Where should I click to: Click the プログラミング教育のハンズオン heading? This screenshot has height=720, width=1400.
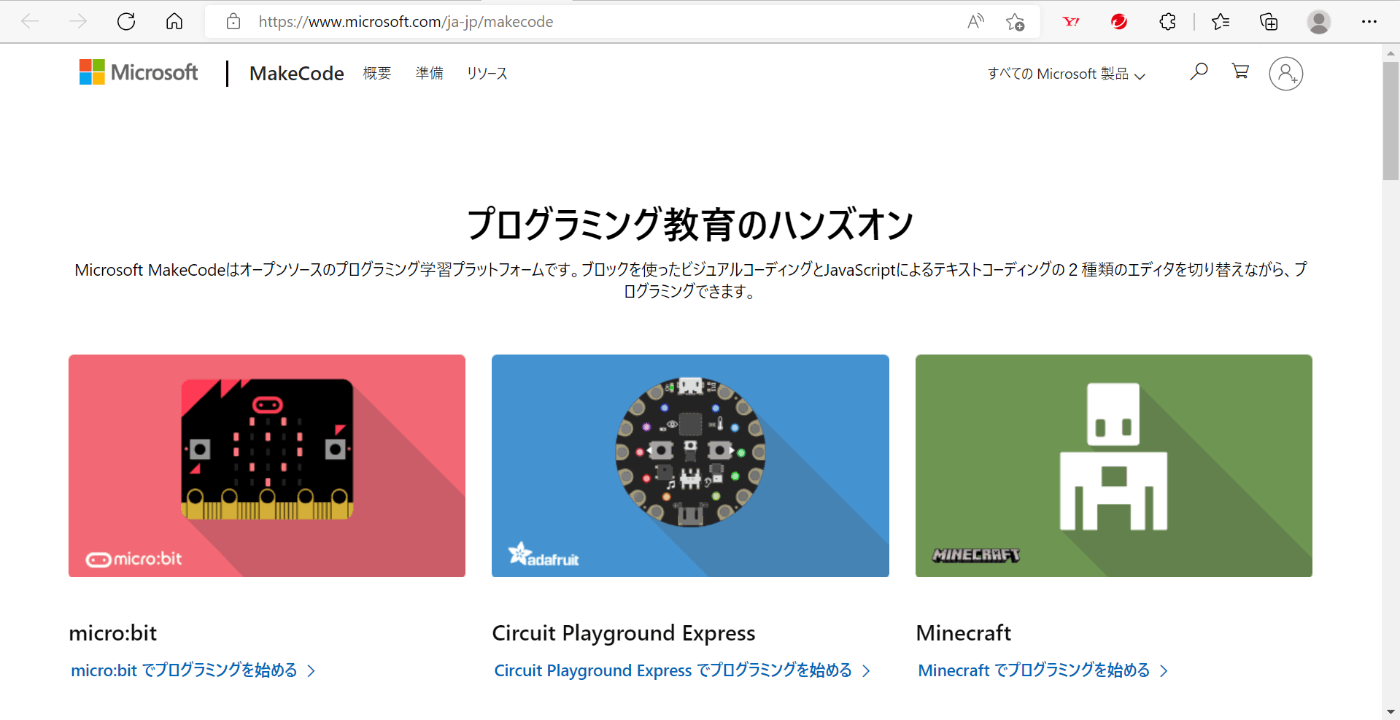pos(690,224)
